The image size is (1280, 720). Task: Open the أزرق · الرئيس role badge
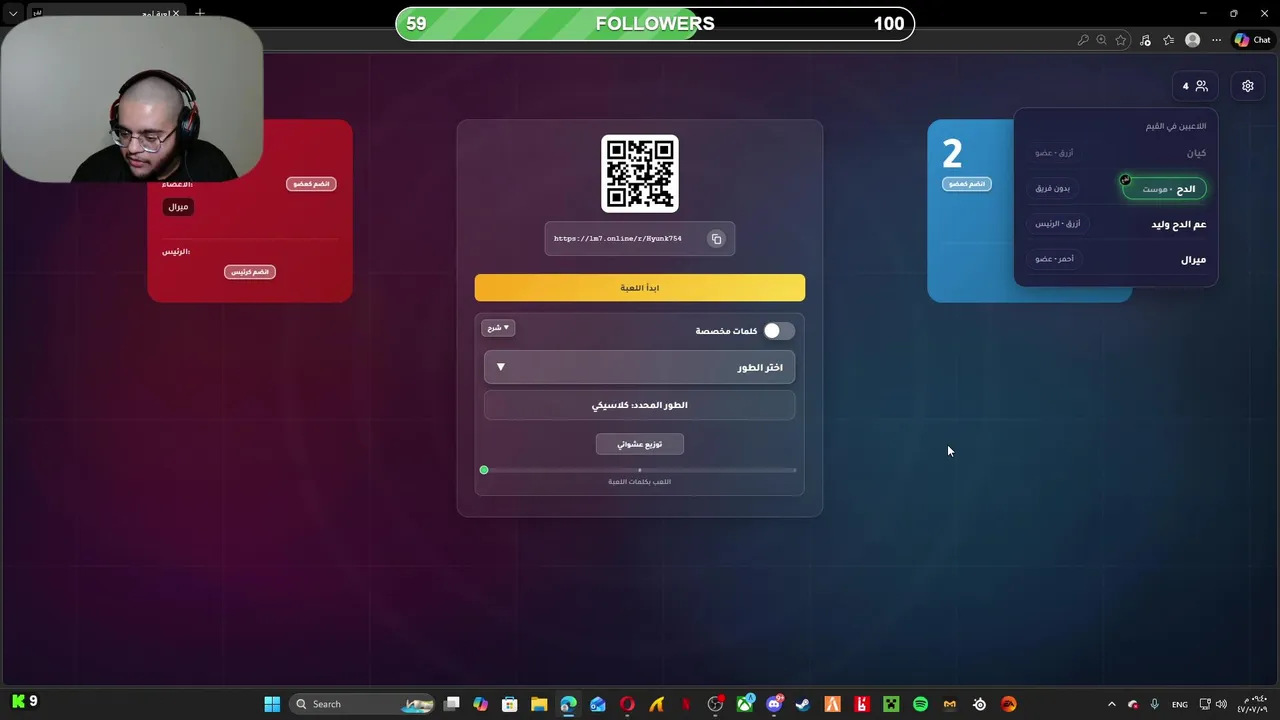click(1058, 224)
